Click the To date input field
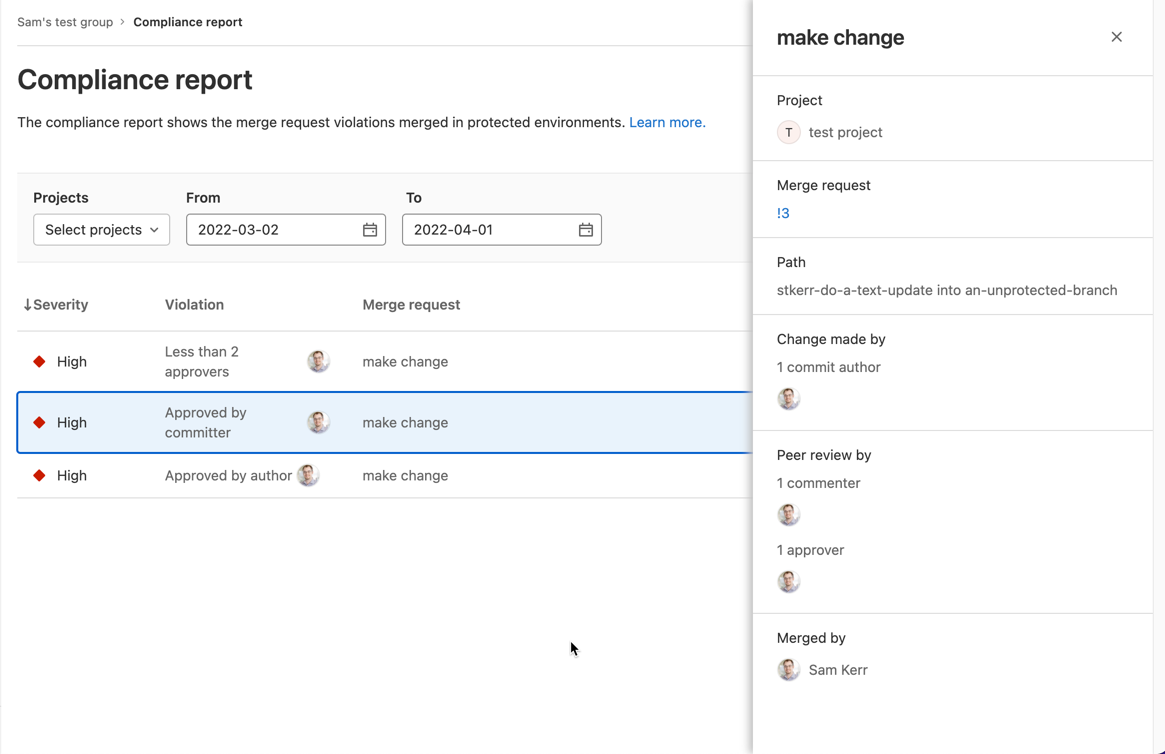The height and width of the screenshot is (754, 1165). tap(485, 229)
